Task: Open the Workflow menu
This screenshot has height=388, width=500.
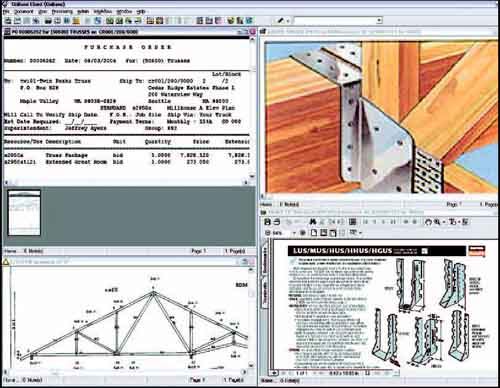Action: click(103, 12)
